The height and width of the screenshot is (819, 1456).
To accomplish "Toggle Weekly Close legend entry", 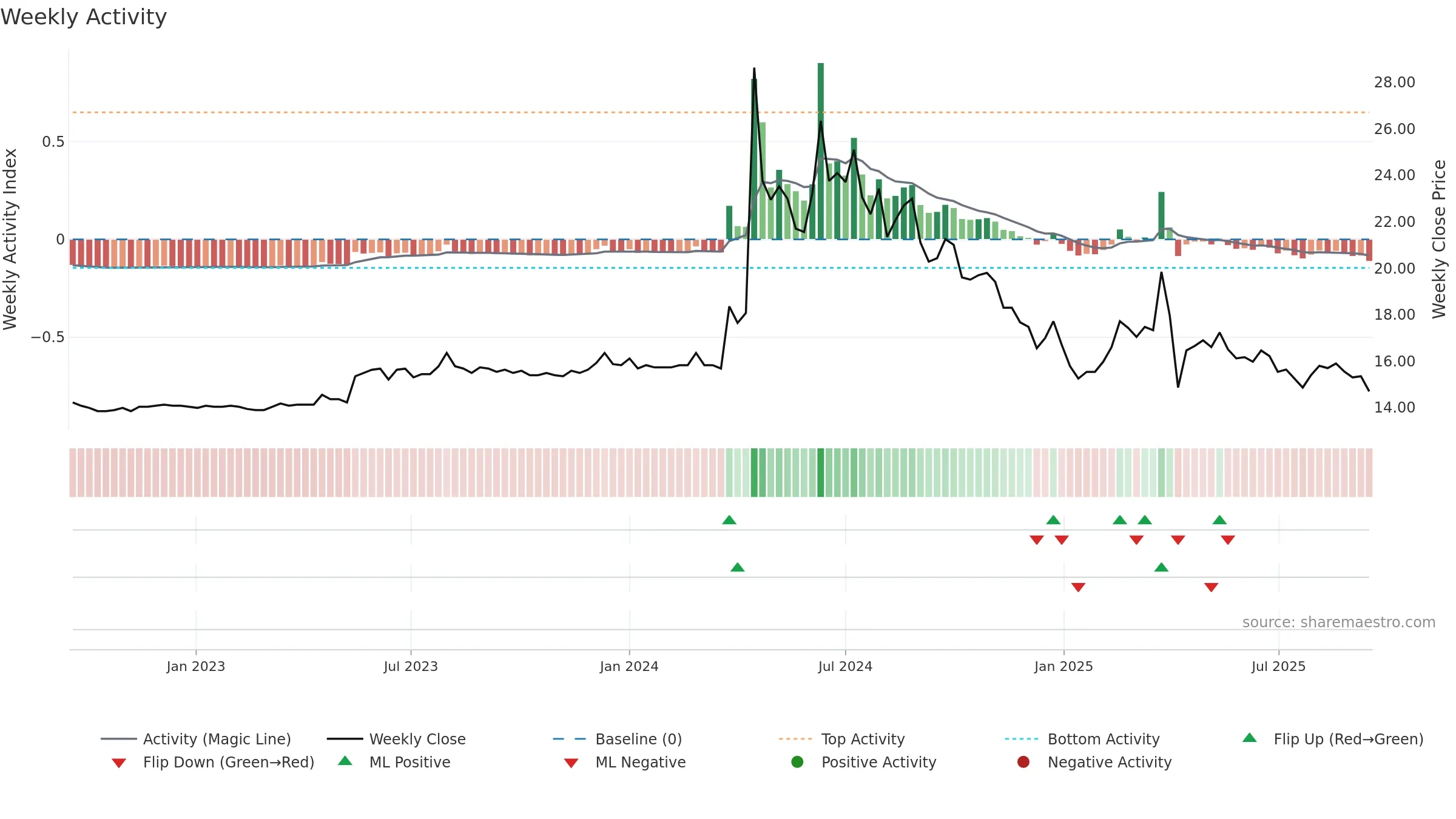I will pyautogui.click(x=396, y=739).
